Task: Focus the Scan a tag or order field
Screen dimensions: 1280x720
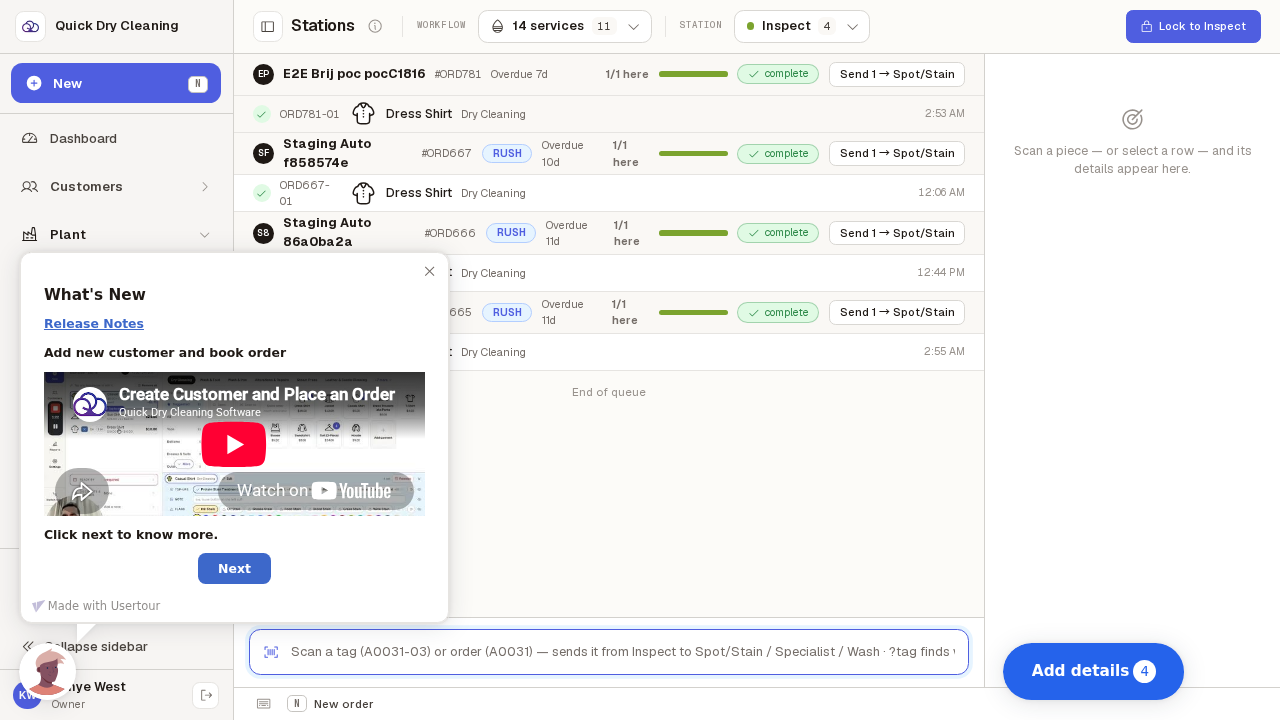Action: [609, 652]
